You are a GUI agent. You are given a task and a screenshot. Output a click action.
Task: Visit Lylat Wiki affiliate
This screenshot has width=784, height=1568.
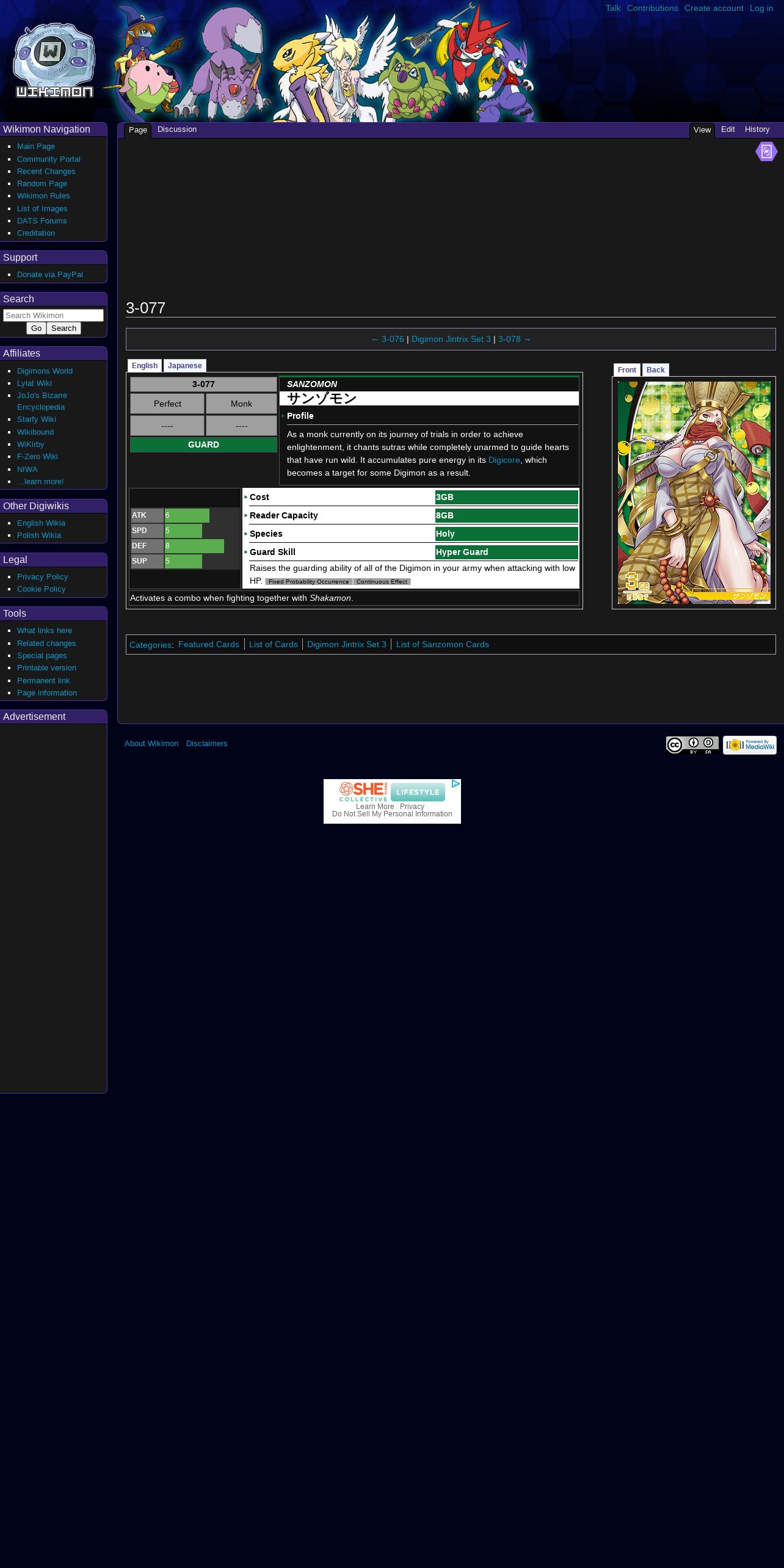click(34, 383)
